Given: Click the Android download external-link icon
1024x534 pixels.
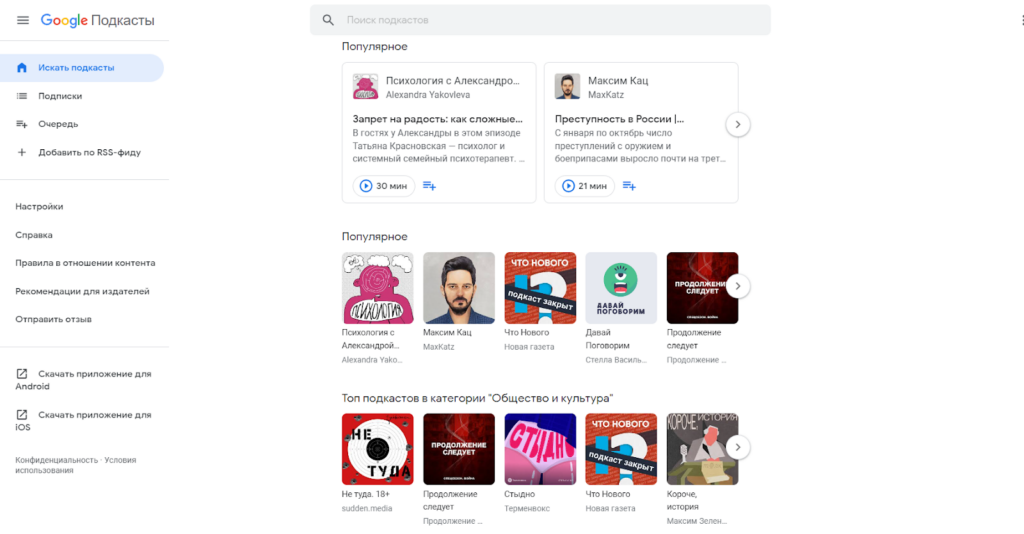Looking at the screenshot, I should coord(22,374).
